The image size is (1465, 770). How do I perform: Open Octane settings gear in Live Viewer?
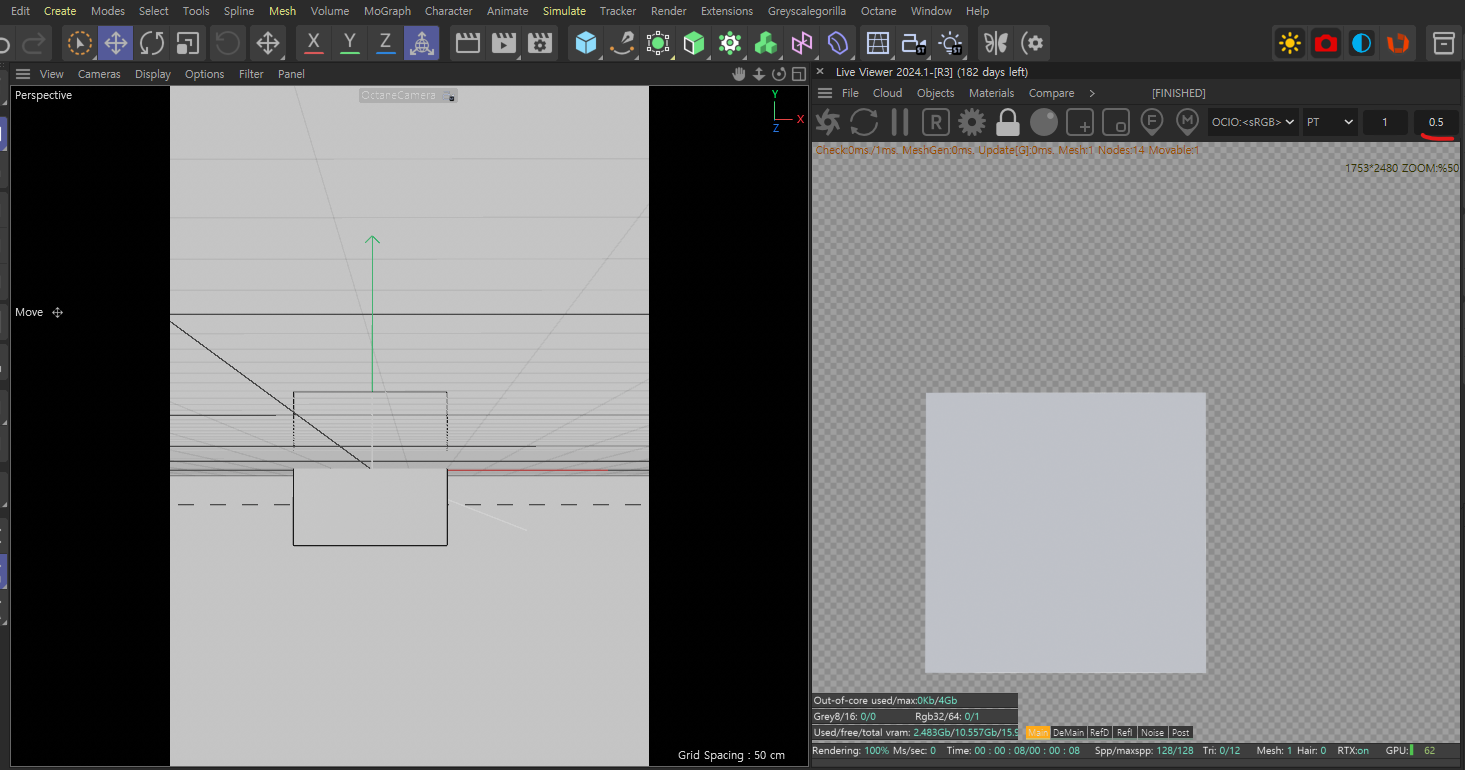pos(971,122)
